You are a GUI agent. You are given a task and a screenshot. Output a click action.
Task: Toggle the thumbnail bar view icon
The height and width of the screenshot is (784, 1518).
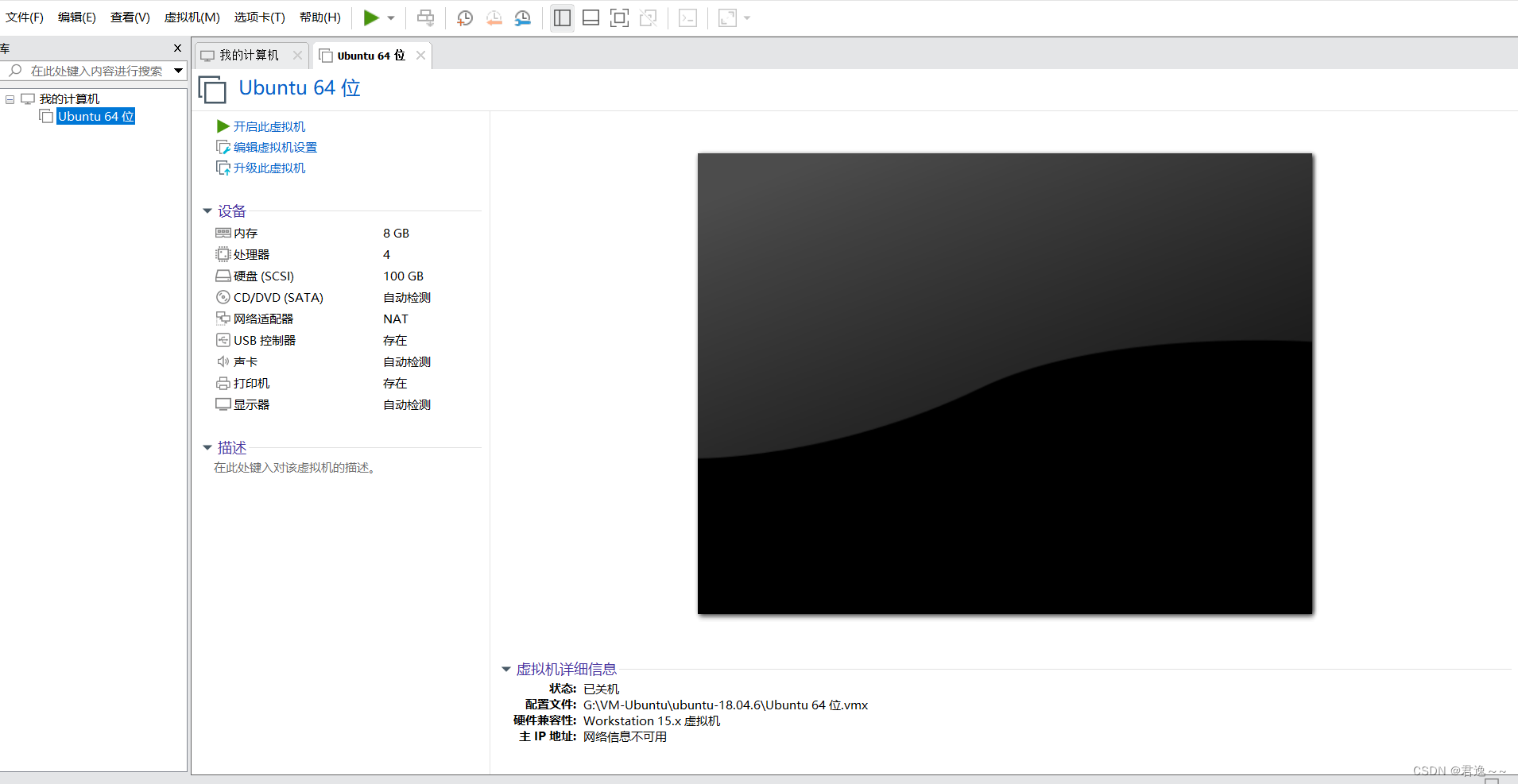pos(591,17)
